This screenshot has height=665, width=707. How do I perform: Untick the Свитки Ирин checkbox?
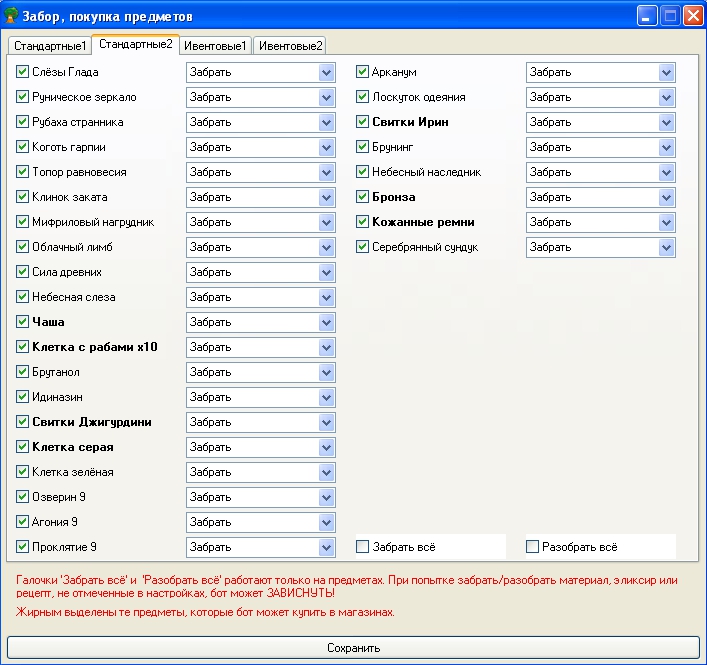(364, 122)
